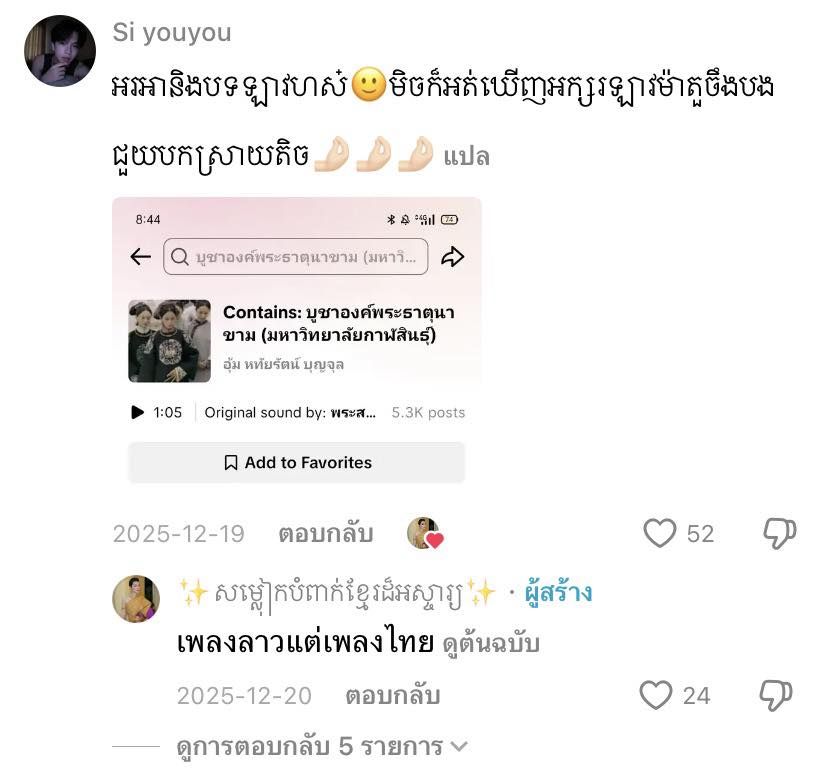Dislike the creator's reply

pyautogui.click(x=776, y=695)
